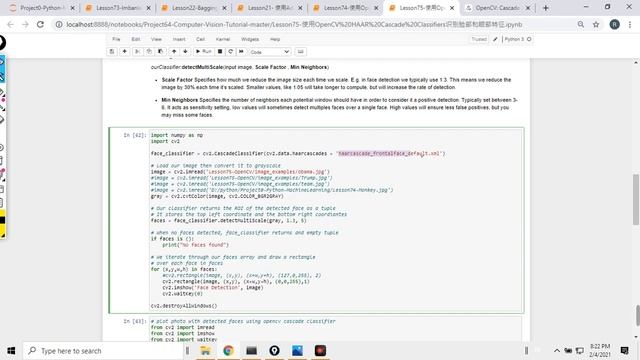Go forward in browser history
The height and width of the screenshot is (360, 640).
coord(25,24)
